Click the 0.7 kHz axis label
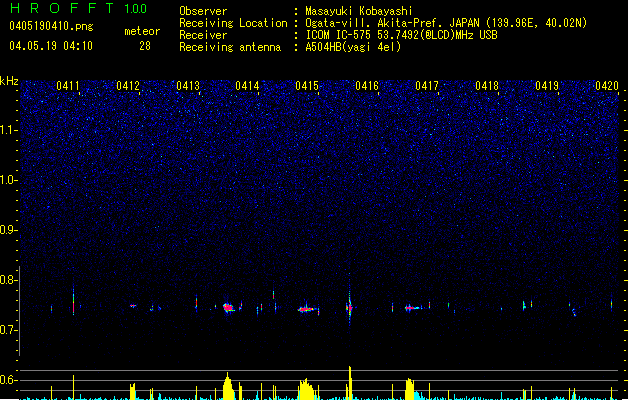The width and height of the screenshot is (629, 400). pos(9,330)
